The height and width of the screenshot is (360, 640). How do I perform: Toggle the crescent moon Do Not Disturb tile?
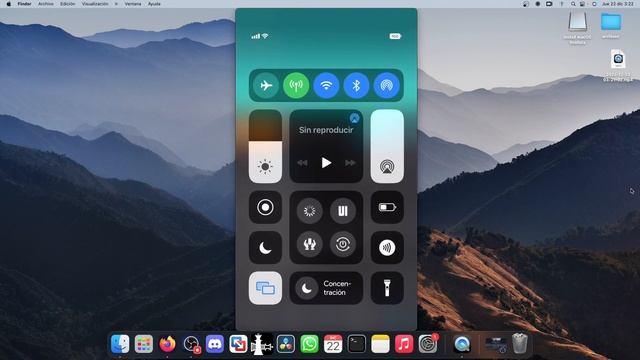pyautogui.click(x=265, y=248)
